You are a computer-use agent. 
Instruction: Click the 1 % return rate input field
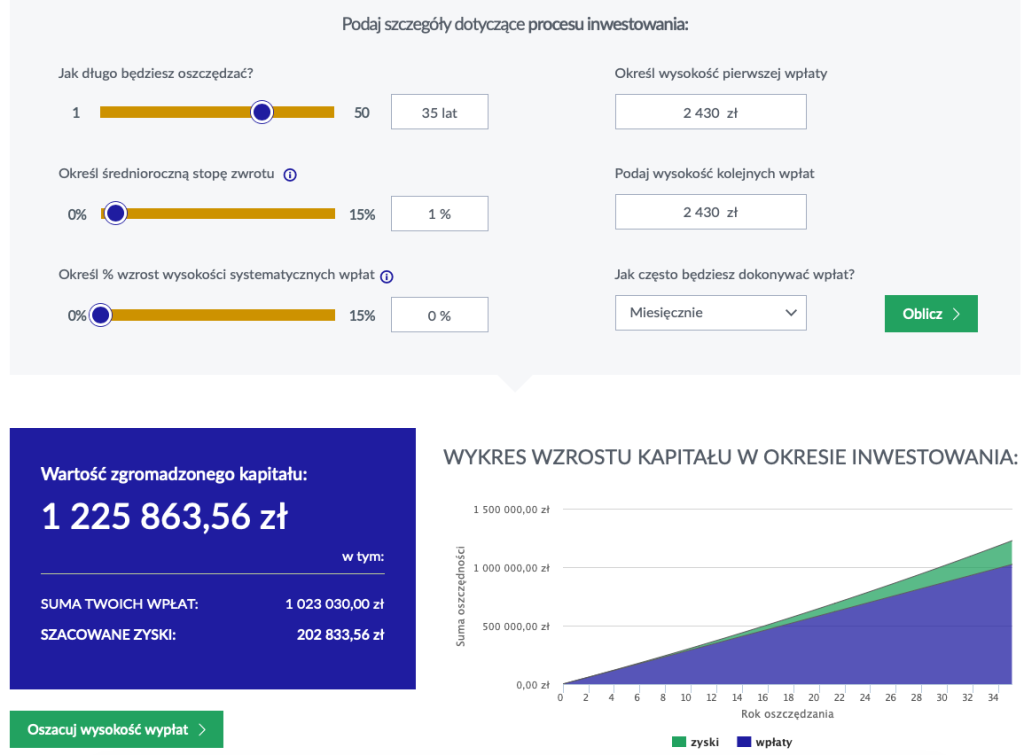439,214
